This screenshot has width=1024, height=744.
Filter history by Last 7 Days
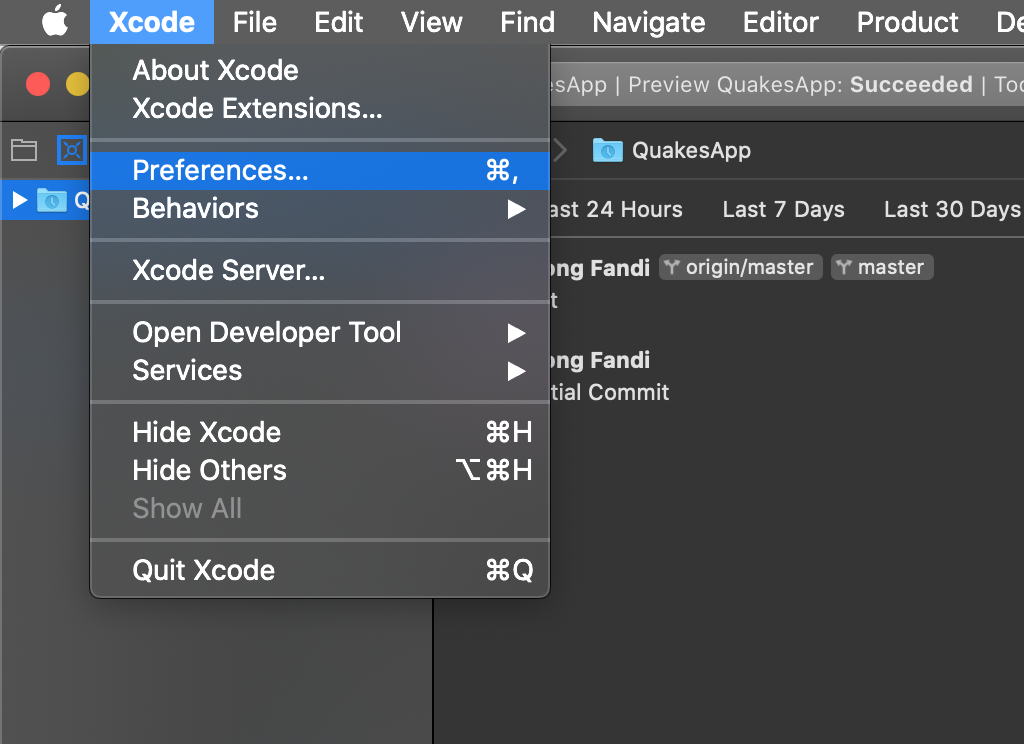pos(783,210)
